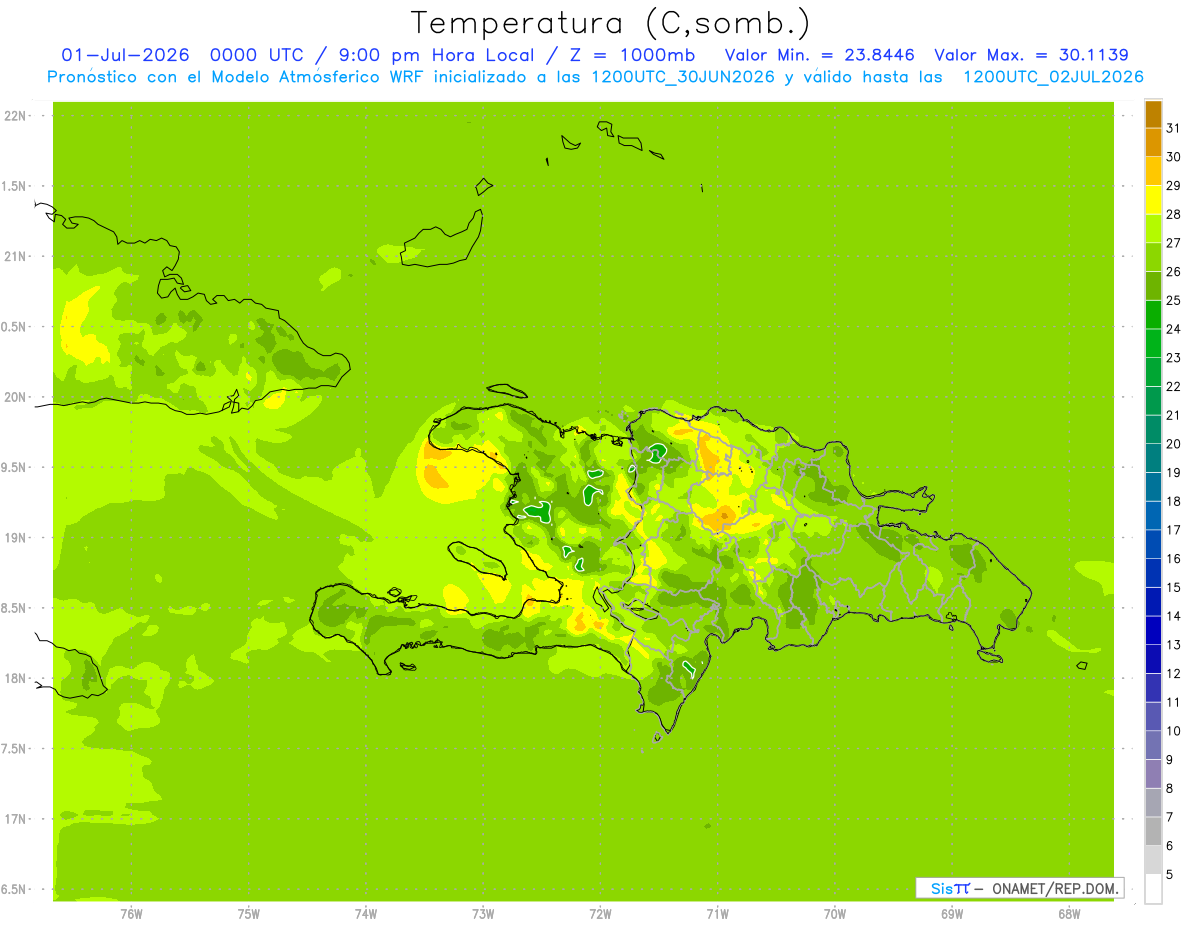Click the 70W longitude axis label
This screenshot has width=1200, height=927.
835,913
